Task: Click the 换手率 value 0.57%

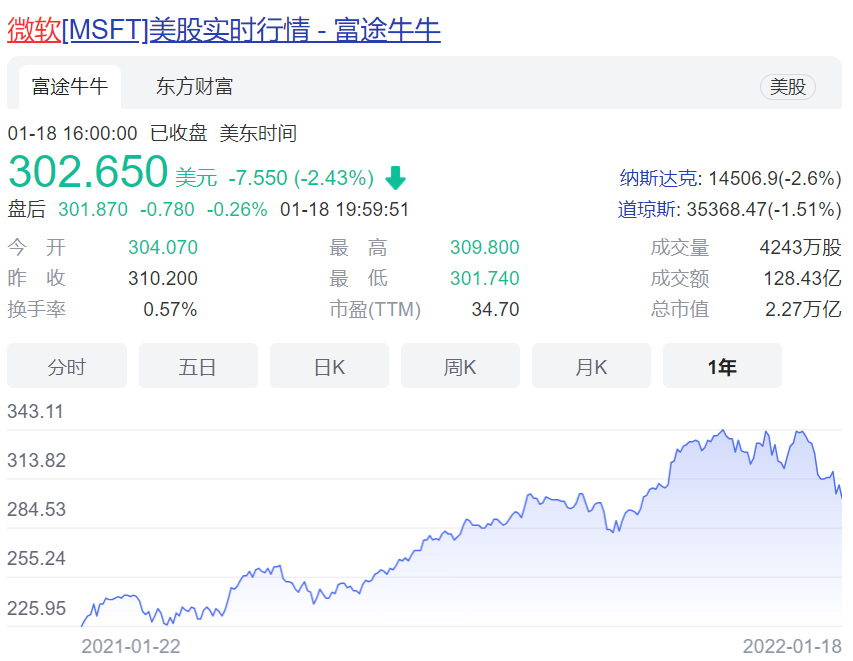Action: tap(170, 310)
